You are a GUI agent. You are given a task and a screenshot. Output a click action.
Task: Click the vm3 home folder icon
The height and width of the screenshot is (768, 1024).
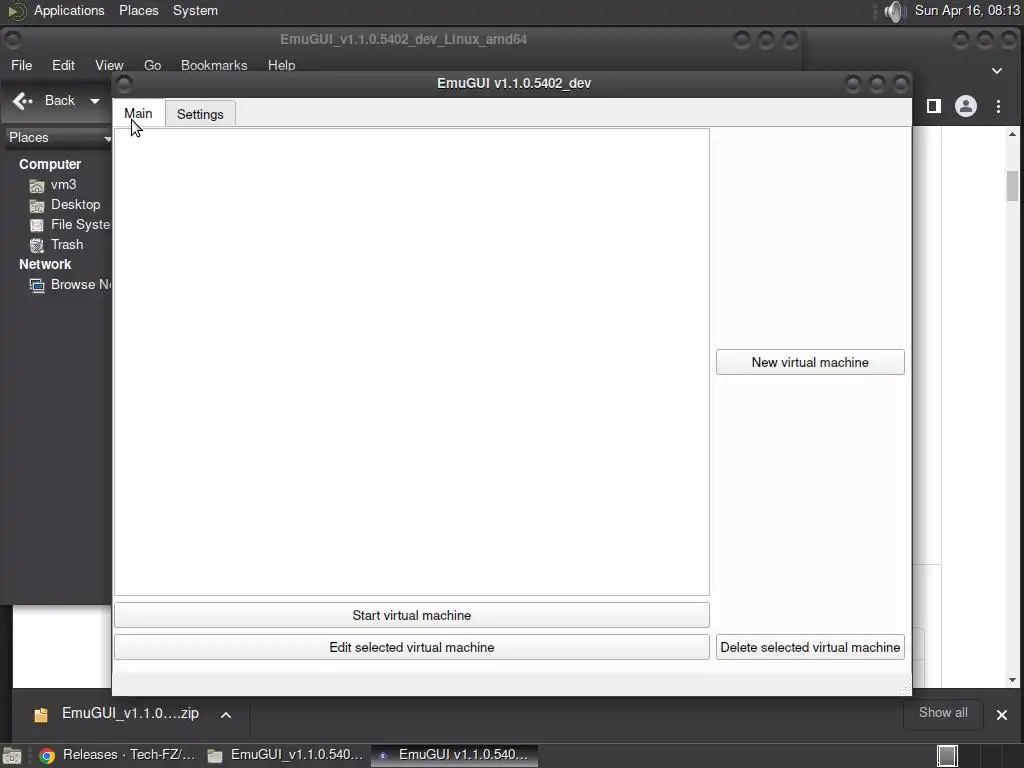[37, 186]
